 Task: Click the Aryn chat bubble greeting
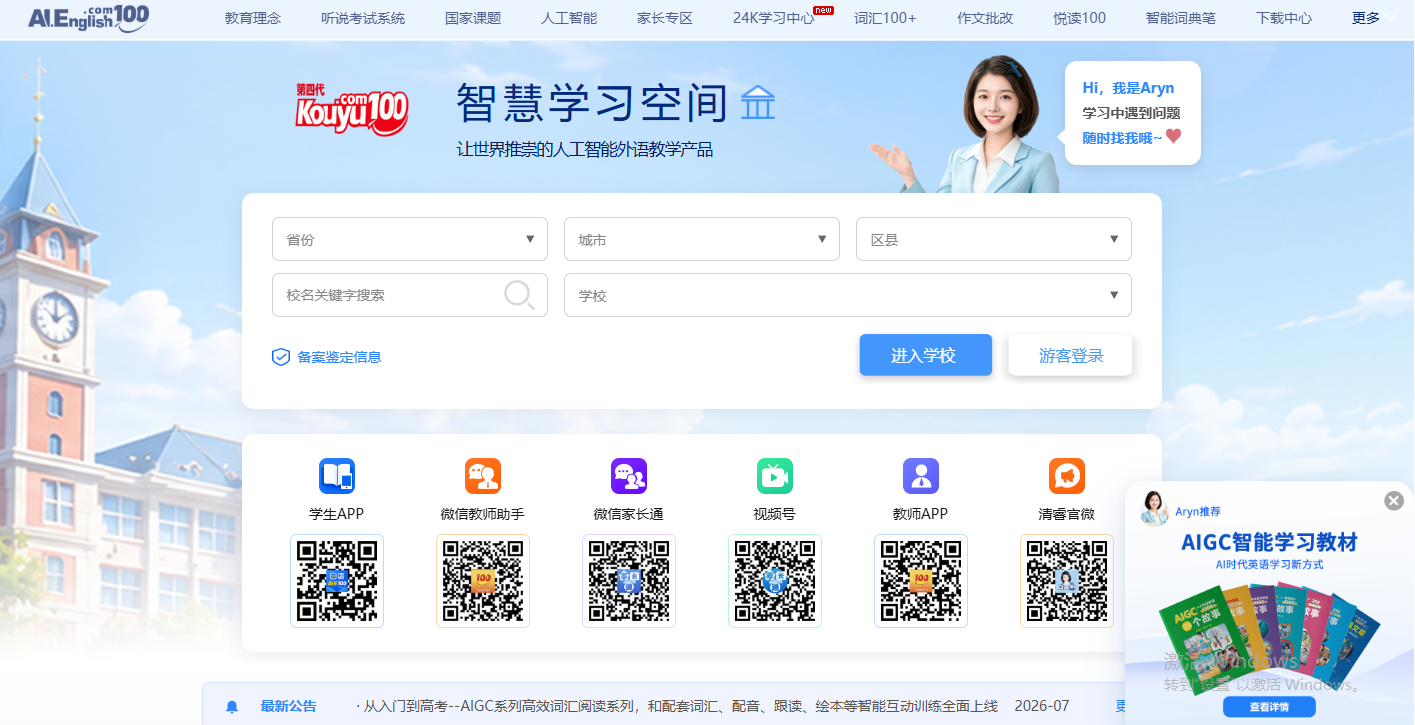point(1132,113)
